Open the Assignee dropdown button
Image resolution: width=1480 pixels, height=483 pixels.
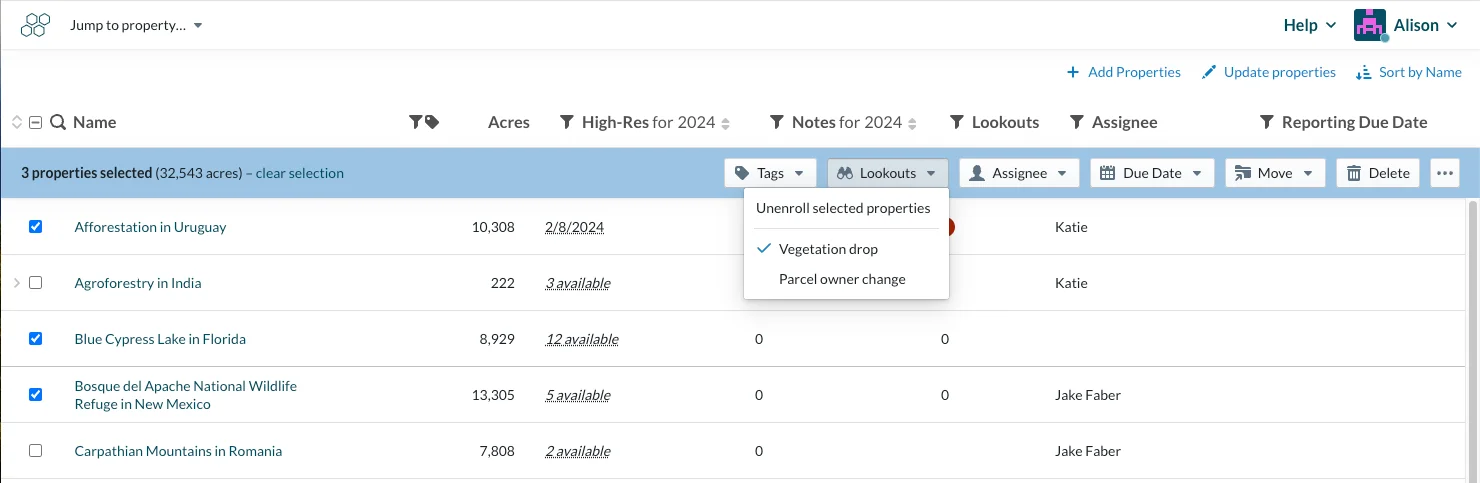tap(1020, 173)
